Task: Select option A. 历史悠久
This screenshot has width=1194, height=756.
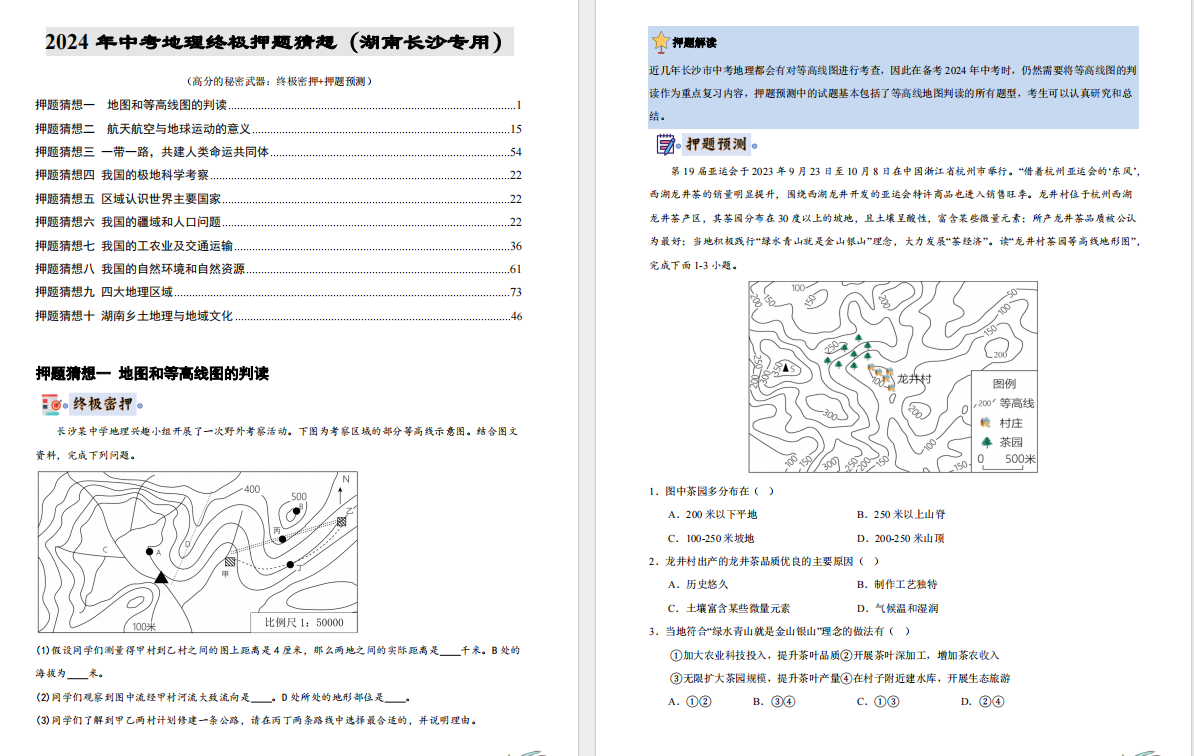Action: tap(698, 585)
